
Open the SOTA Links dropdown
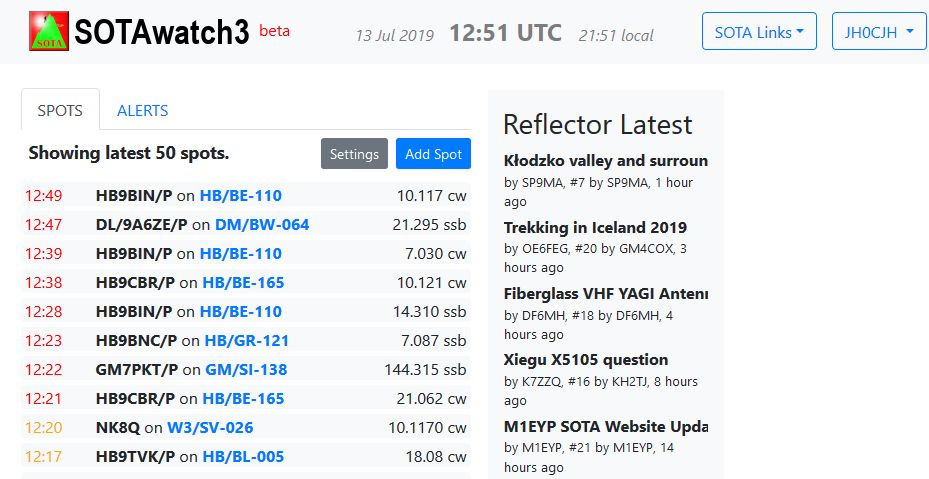pos(759,31)
